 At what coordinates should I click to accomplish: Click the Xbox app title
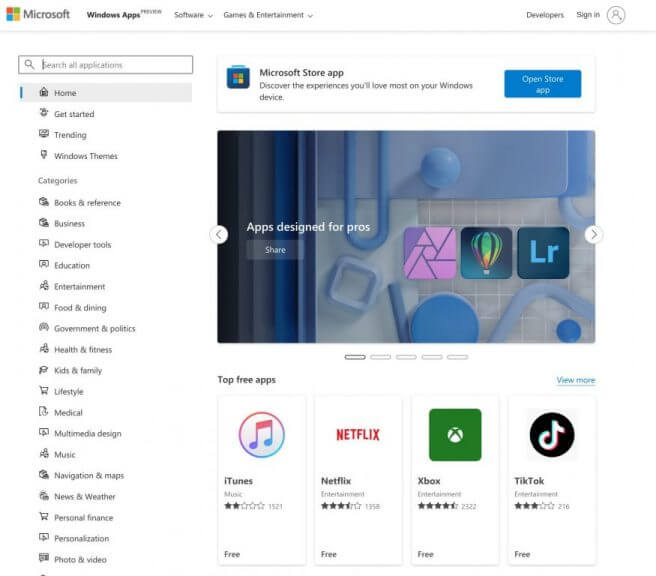click(x=429, y=481)
